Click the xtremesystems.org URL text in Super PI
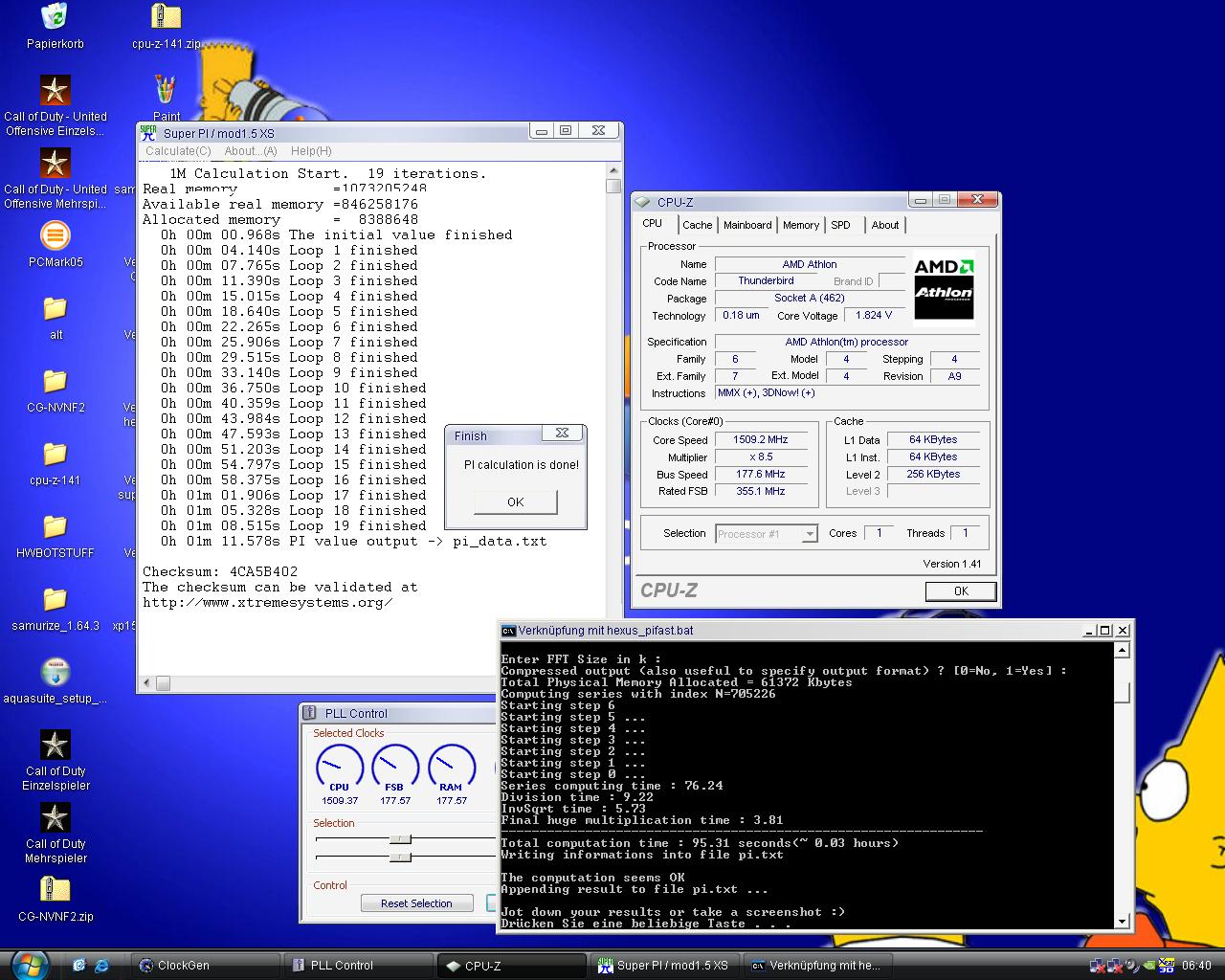Viewport: 1225px width, 980px height. [x=268, y=602]
